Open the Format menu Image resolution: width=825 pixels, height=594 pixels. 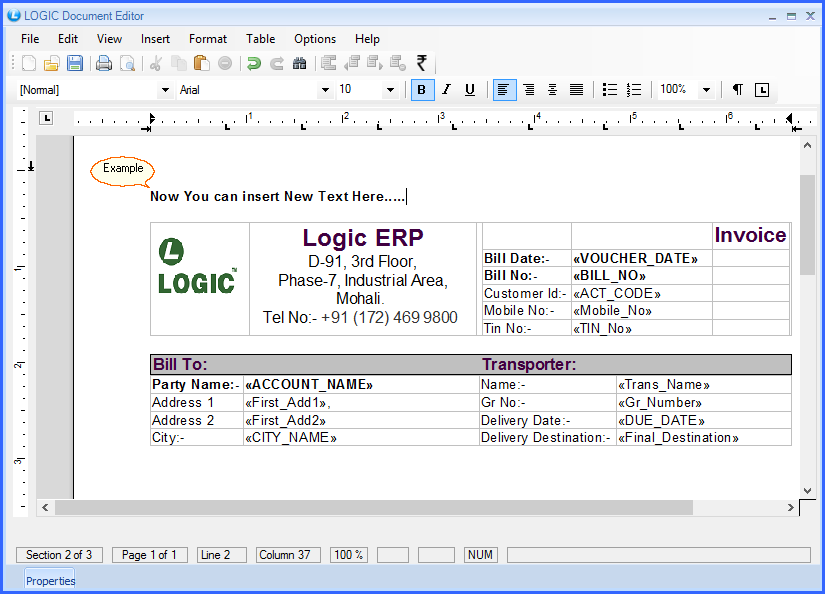208,39
